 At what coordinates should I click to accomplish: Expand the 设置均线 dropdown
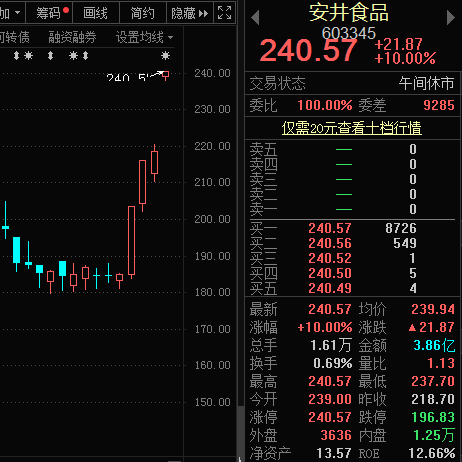coord(145,37)
